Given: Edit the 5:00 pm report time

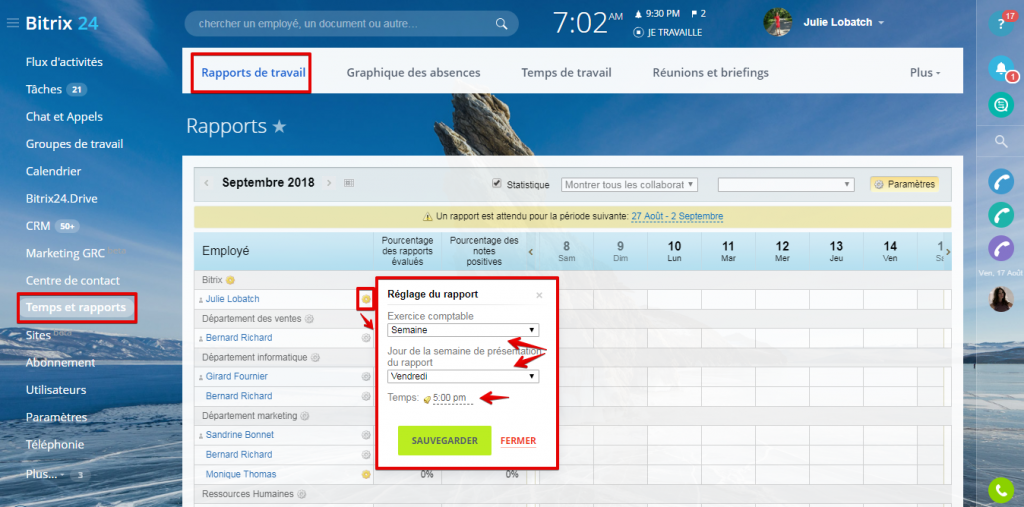Looking at the screenshot, I should [449, 397].
